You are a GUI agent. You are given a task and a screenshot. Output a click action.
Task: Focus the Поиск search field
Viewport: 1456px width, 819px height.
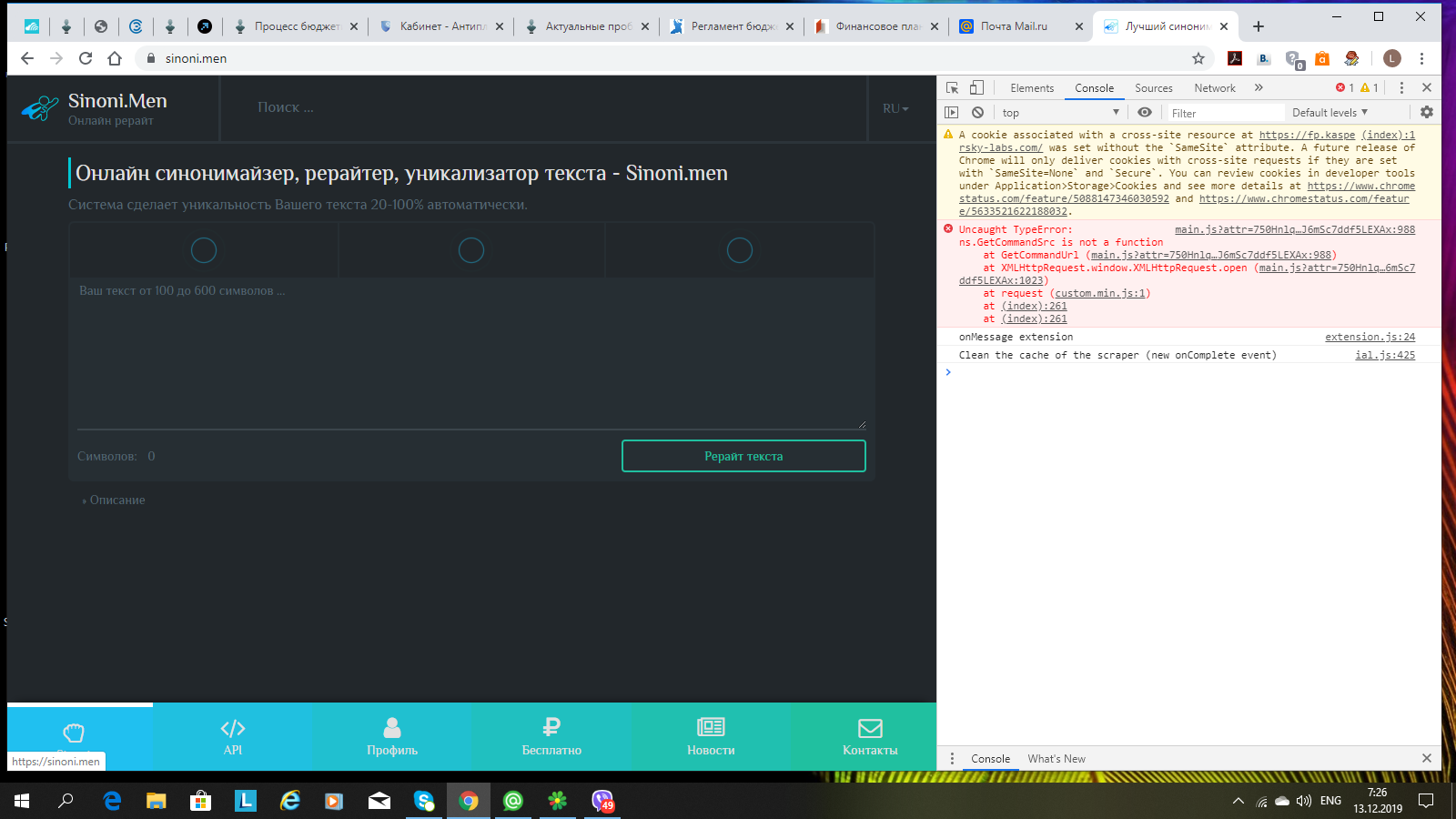pyautogui.click(x=544, y=107)
